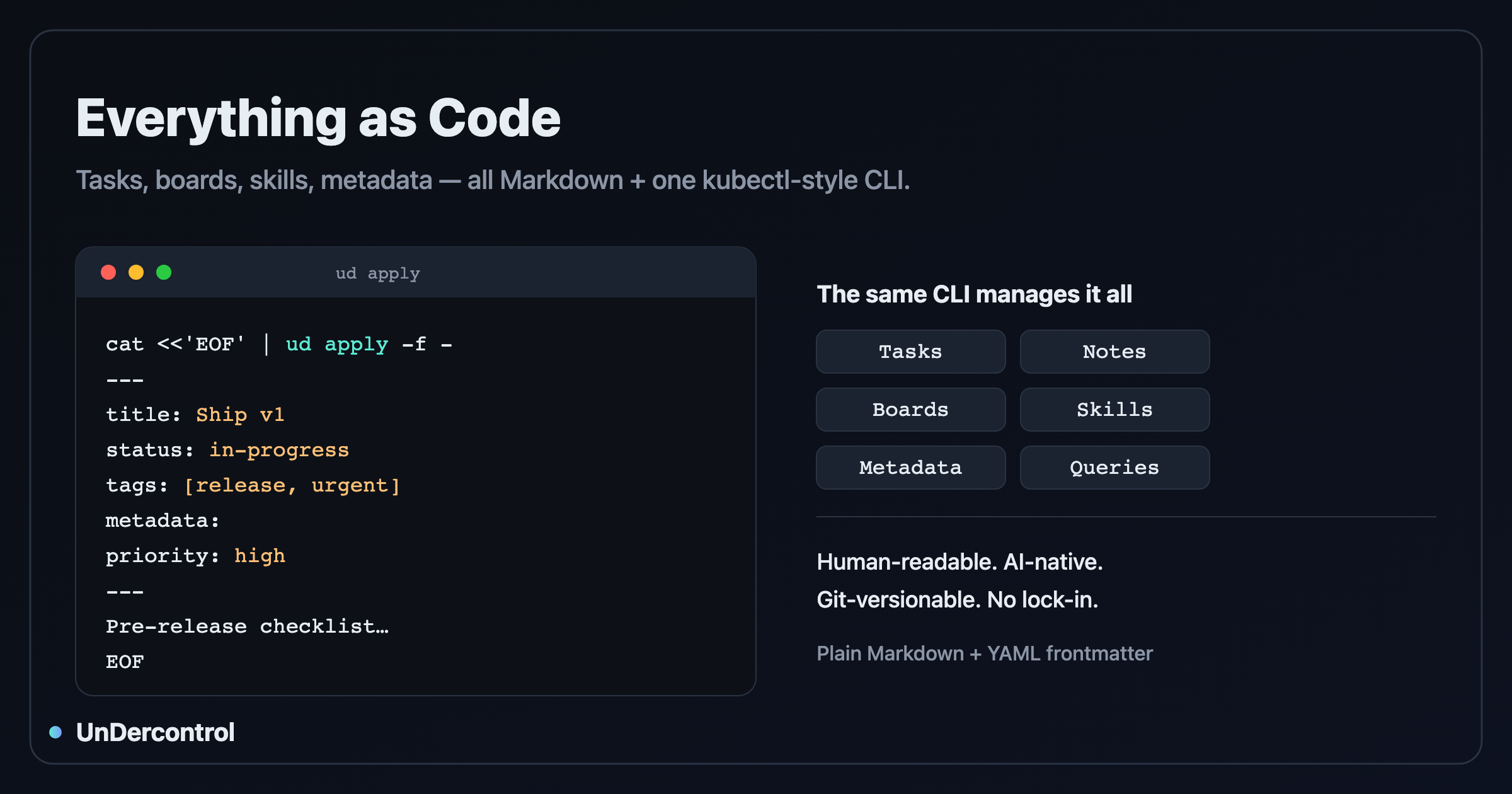Click the 'metadata:' line
This screenshot has width=1512, height=794.
(x=163, y=521)
